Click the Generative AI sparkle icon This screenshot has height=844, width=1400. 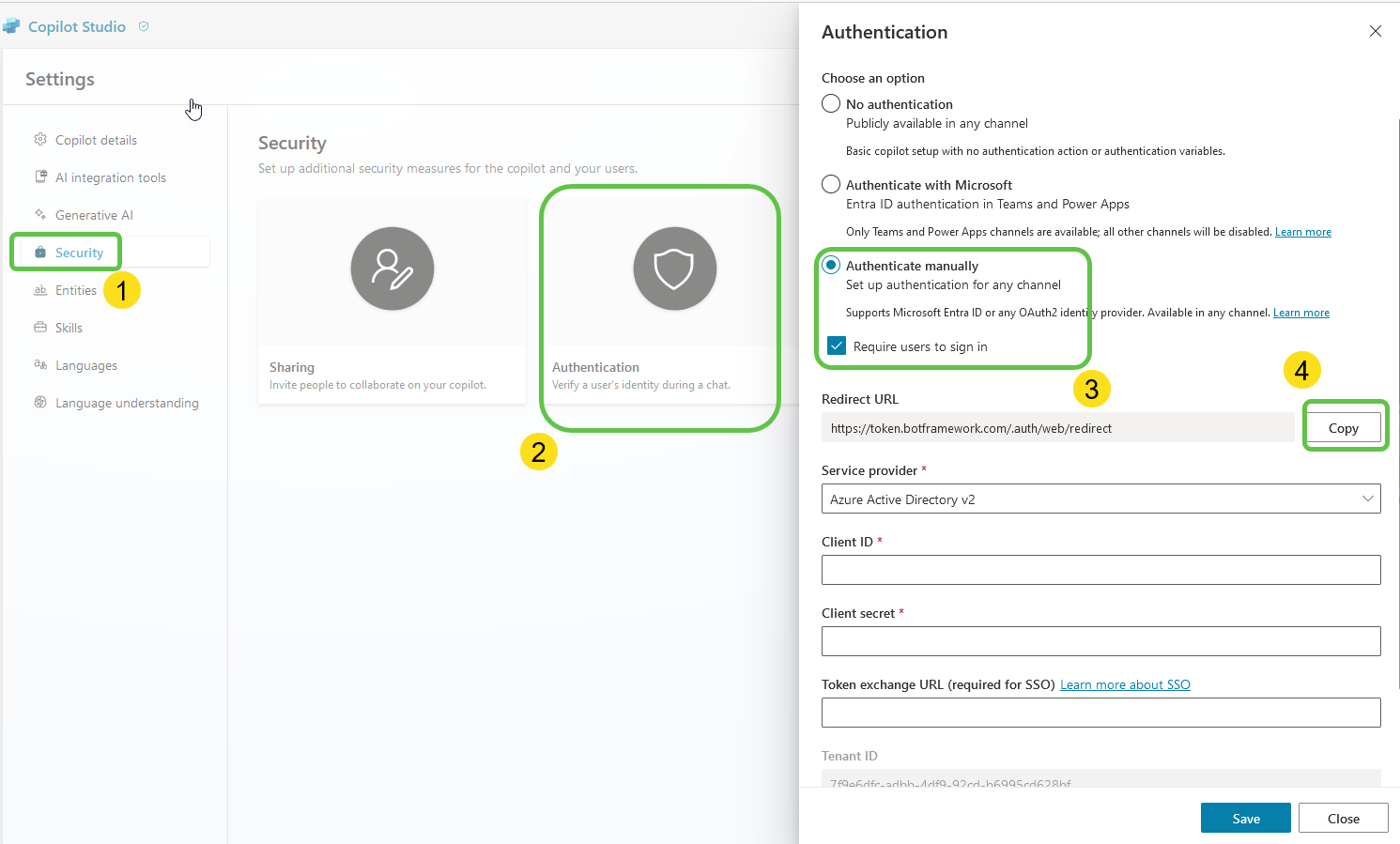coord(40,214)
